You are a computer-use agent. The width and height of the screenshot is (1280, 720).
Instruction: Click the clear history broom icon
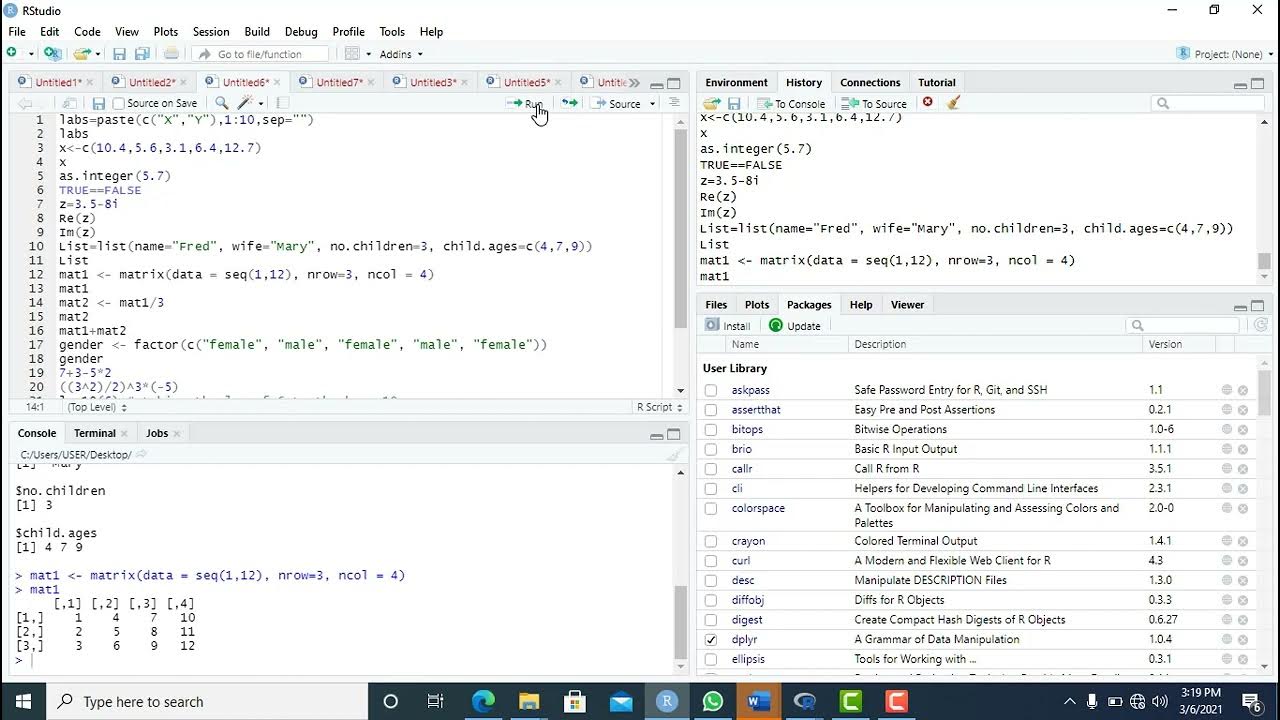coord(953,102)
